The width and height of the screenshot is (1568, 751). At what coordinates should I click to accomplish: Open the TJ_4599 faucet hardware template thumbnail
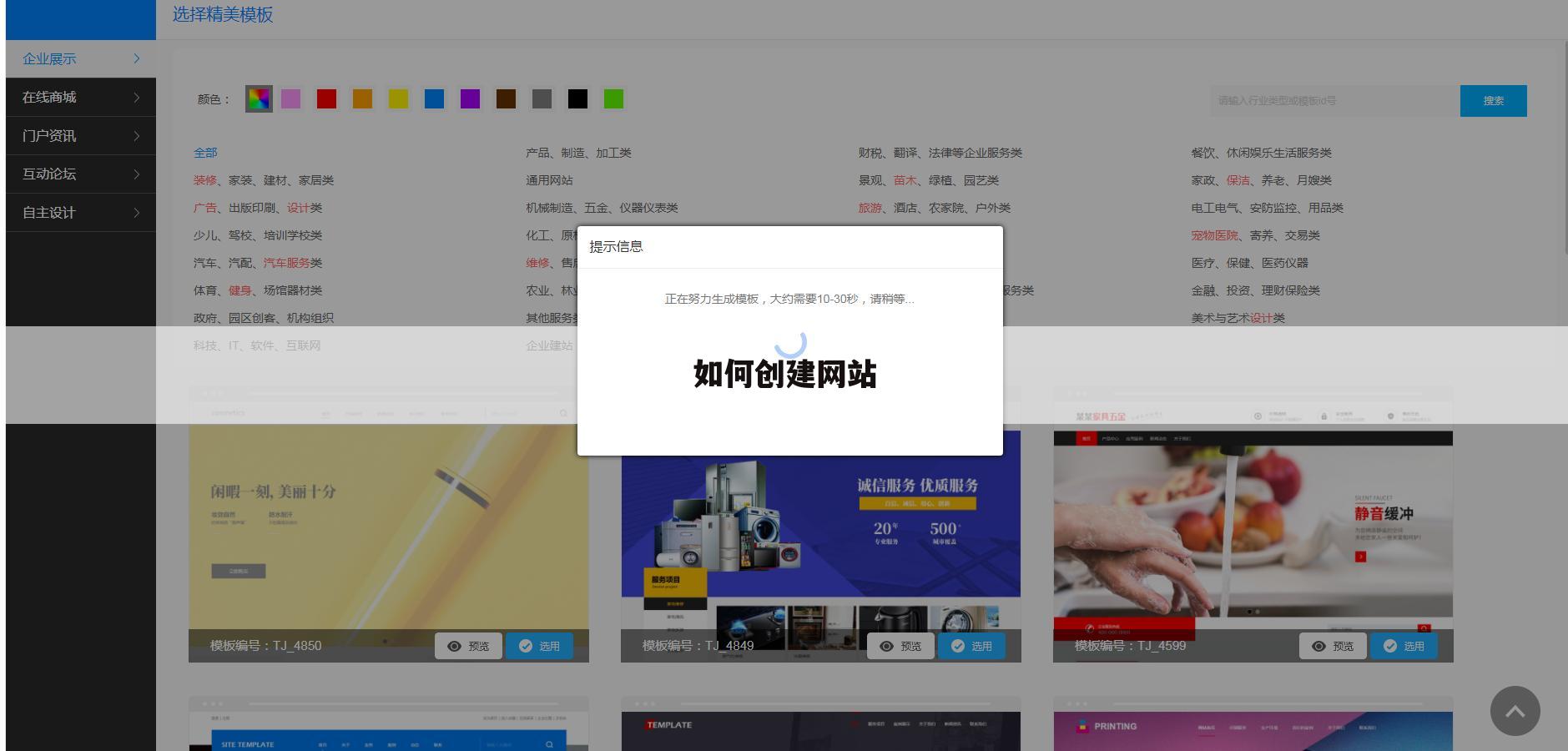click(x=1253, y=526)
